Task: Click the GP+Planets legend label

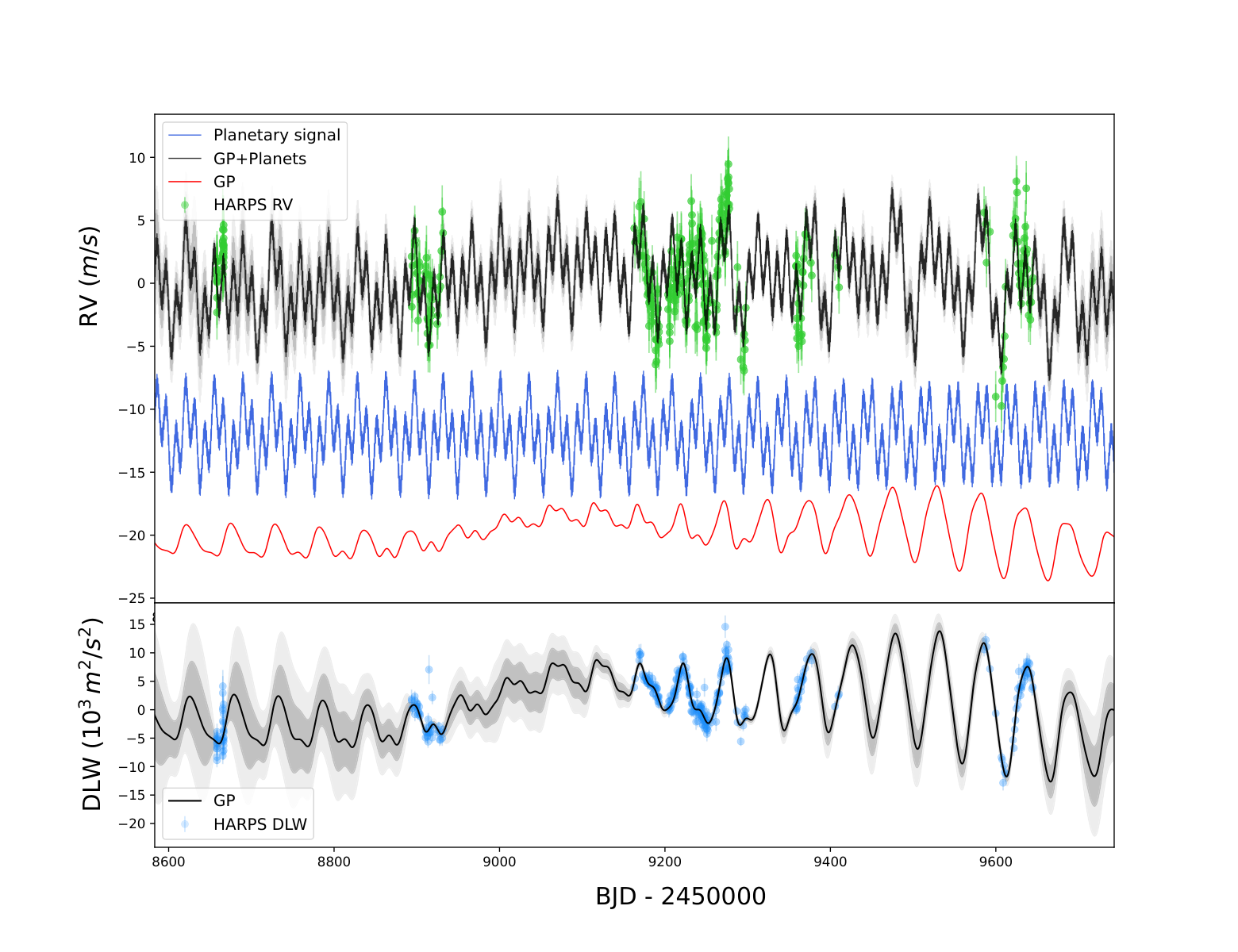Action: [260, 159]
